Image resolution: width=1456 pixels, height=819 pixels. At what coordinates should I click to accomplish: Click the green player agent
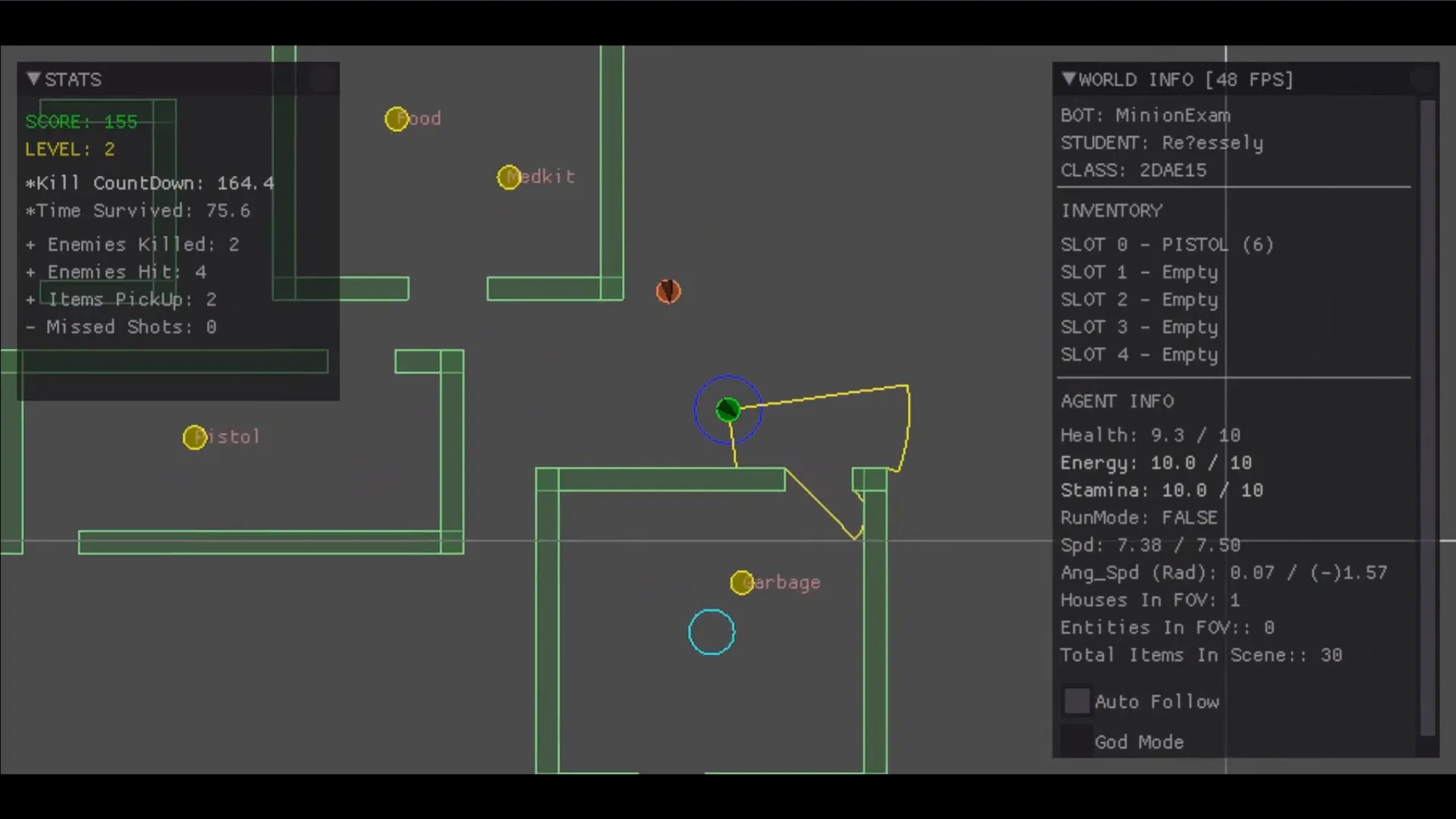pos(728,410)
